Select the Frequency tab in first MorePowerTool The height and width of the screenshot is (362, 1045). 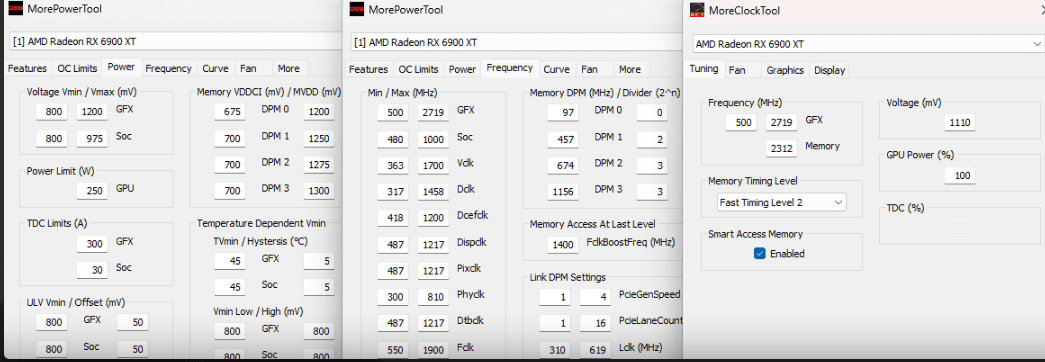[169, 68]
